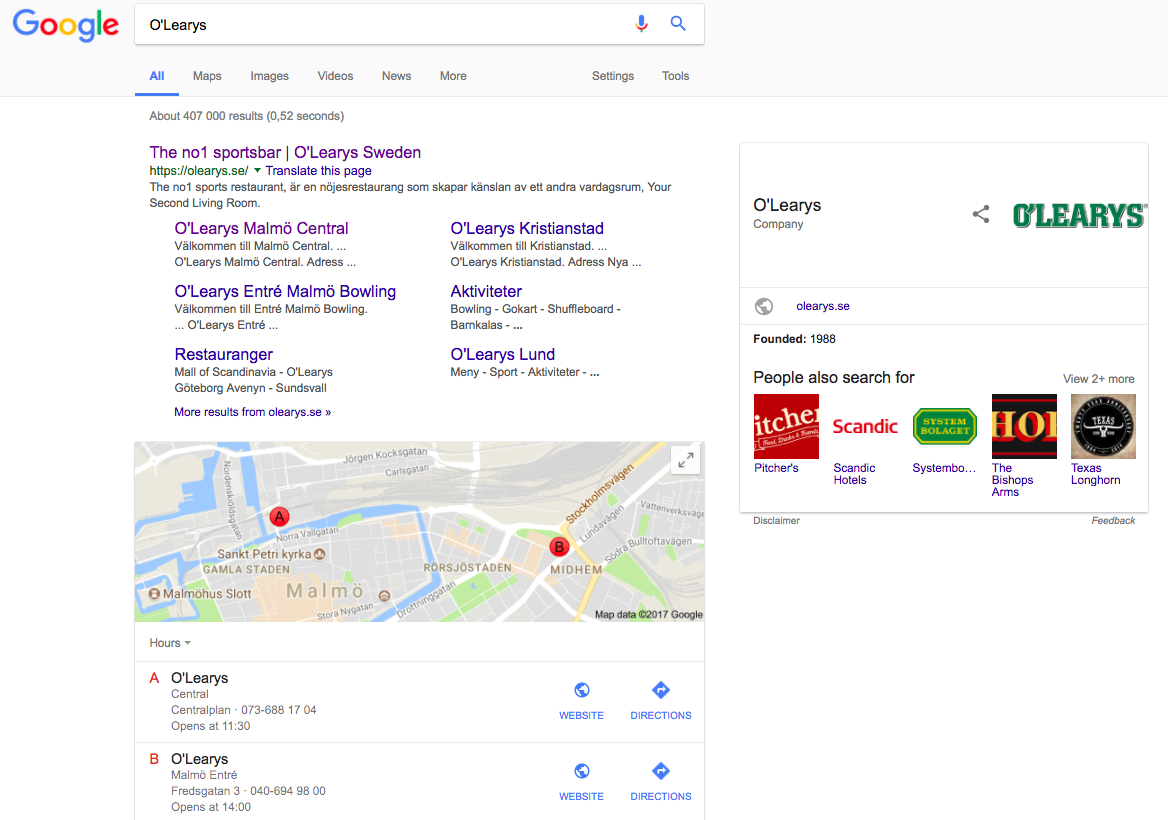Image resolution: width=1168 pixels, height=820 pixels.
Task: Open O'Learys Entré Malmö Bowling sitelink
Action: pyautogui.click(x=285, y=291)
